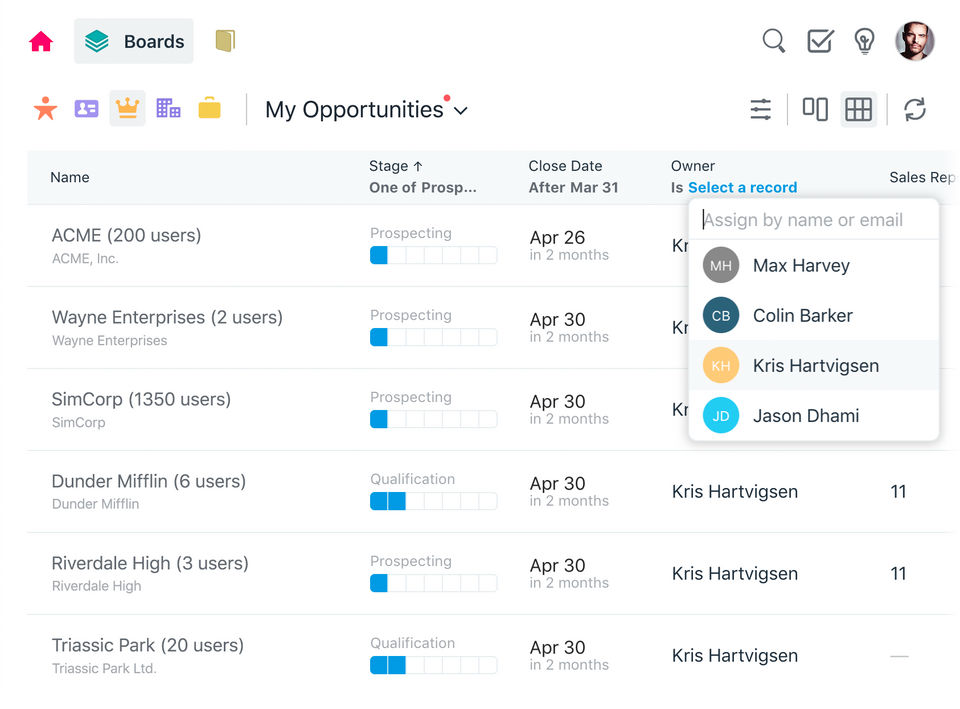Open the lightbulb ideas icon
Screen dimensions: 960x709
[x=864, y=41]
